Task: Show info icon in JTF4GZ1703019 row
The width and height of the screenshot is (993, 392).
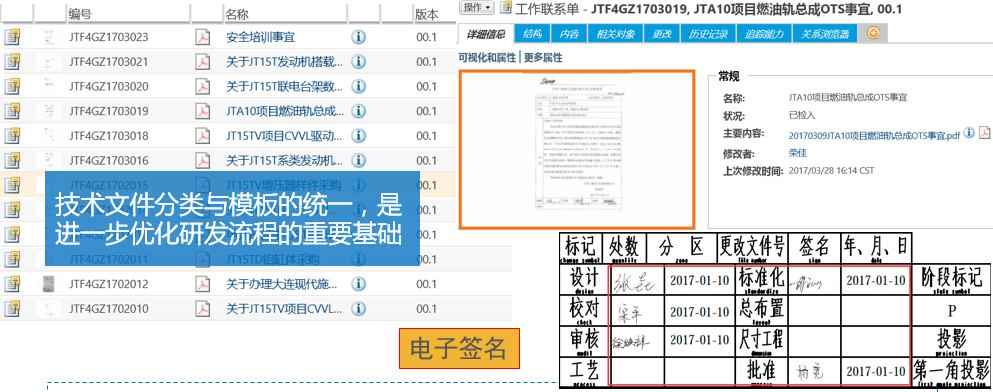Action: [358, 111]
